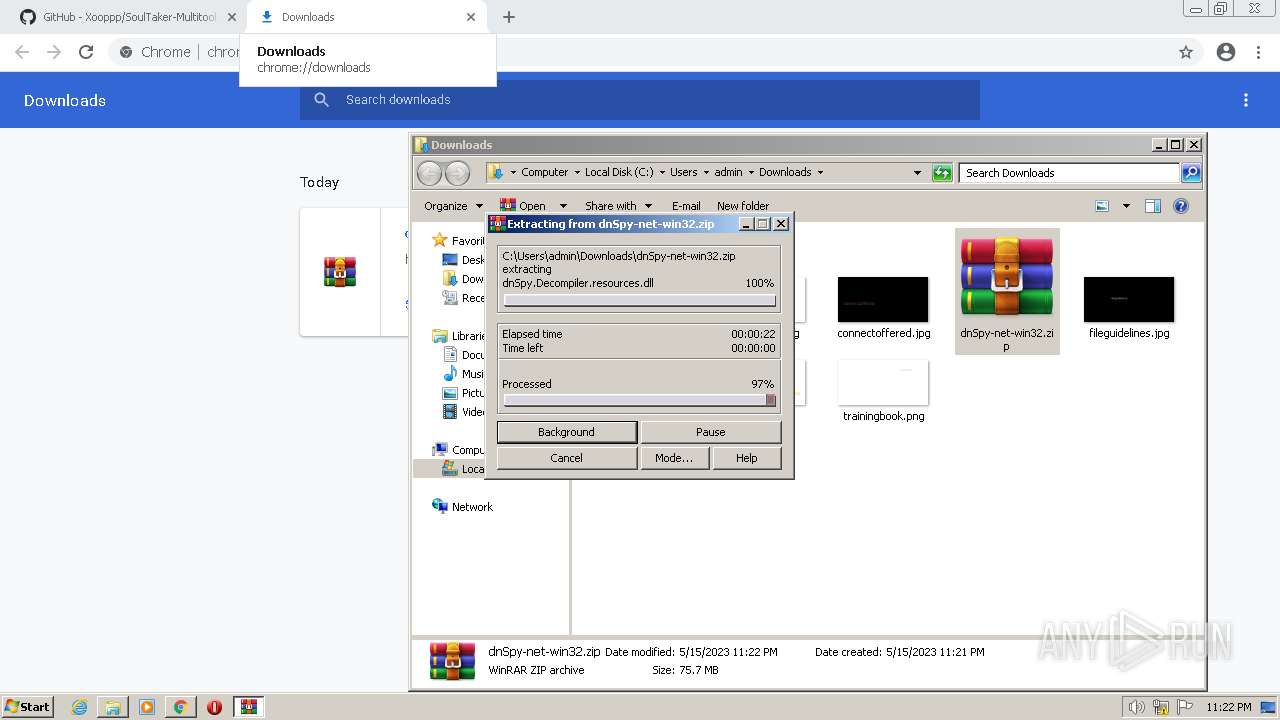Click the Explorer Back navigation button

(429, 173)
